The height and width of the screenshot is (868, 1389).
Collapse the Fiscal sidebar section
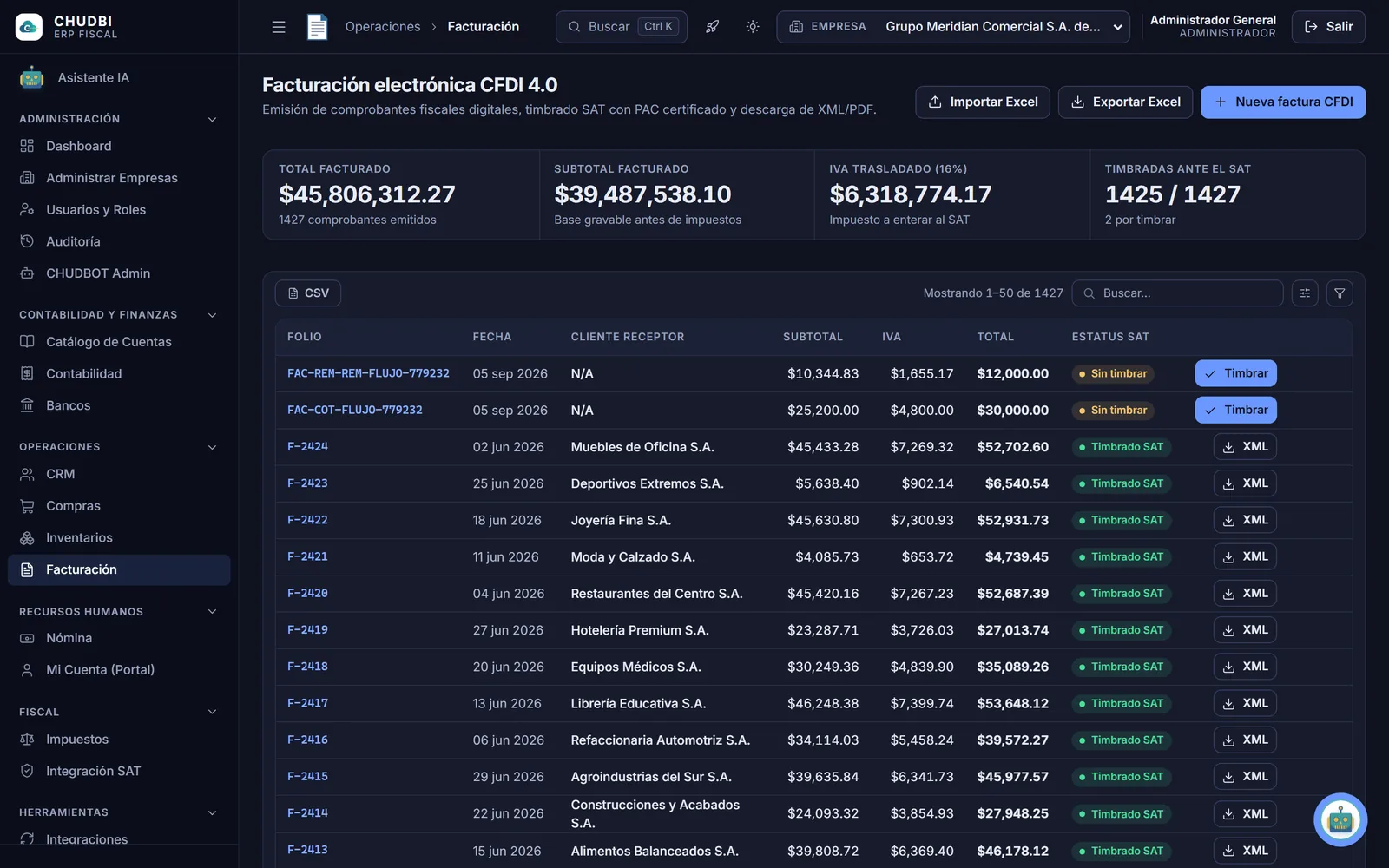point(212,712)
